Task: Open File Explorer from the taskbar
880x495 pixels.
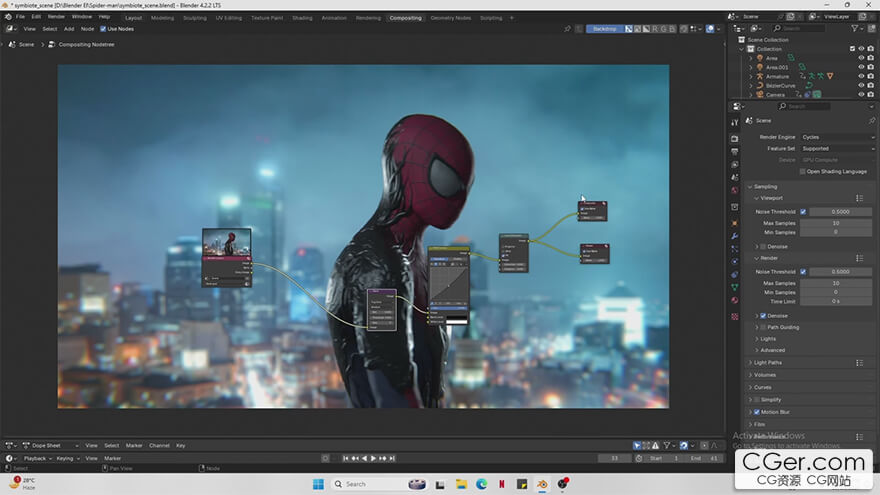Action: click(461, 484)
